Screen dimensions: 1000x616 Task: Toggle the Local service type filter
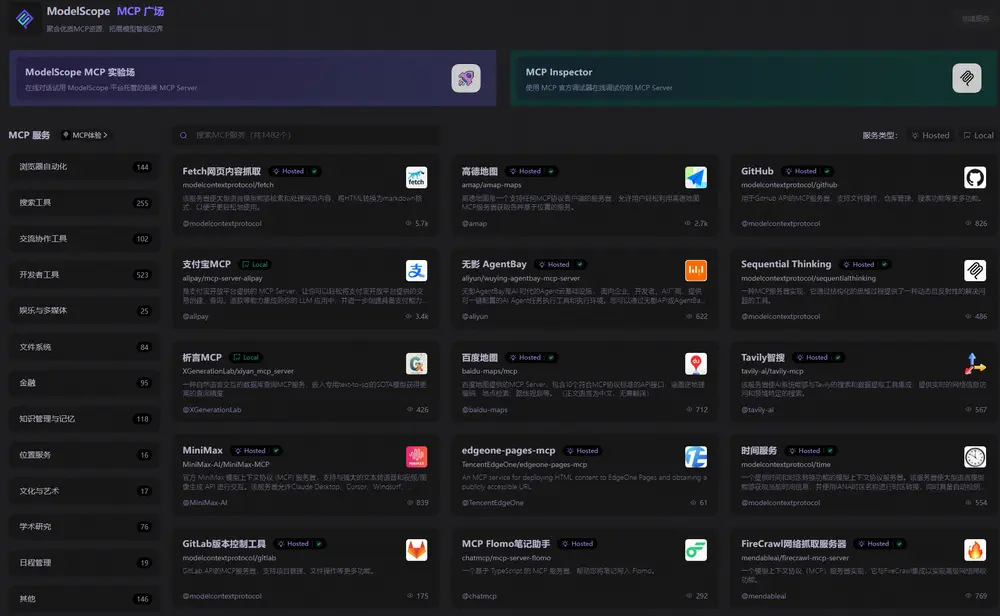coord(978,135)
